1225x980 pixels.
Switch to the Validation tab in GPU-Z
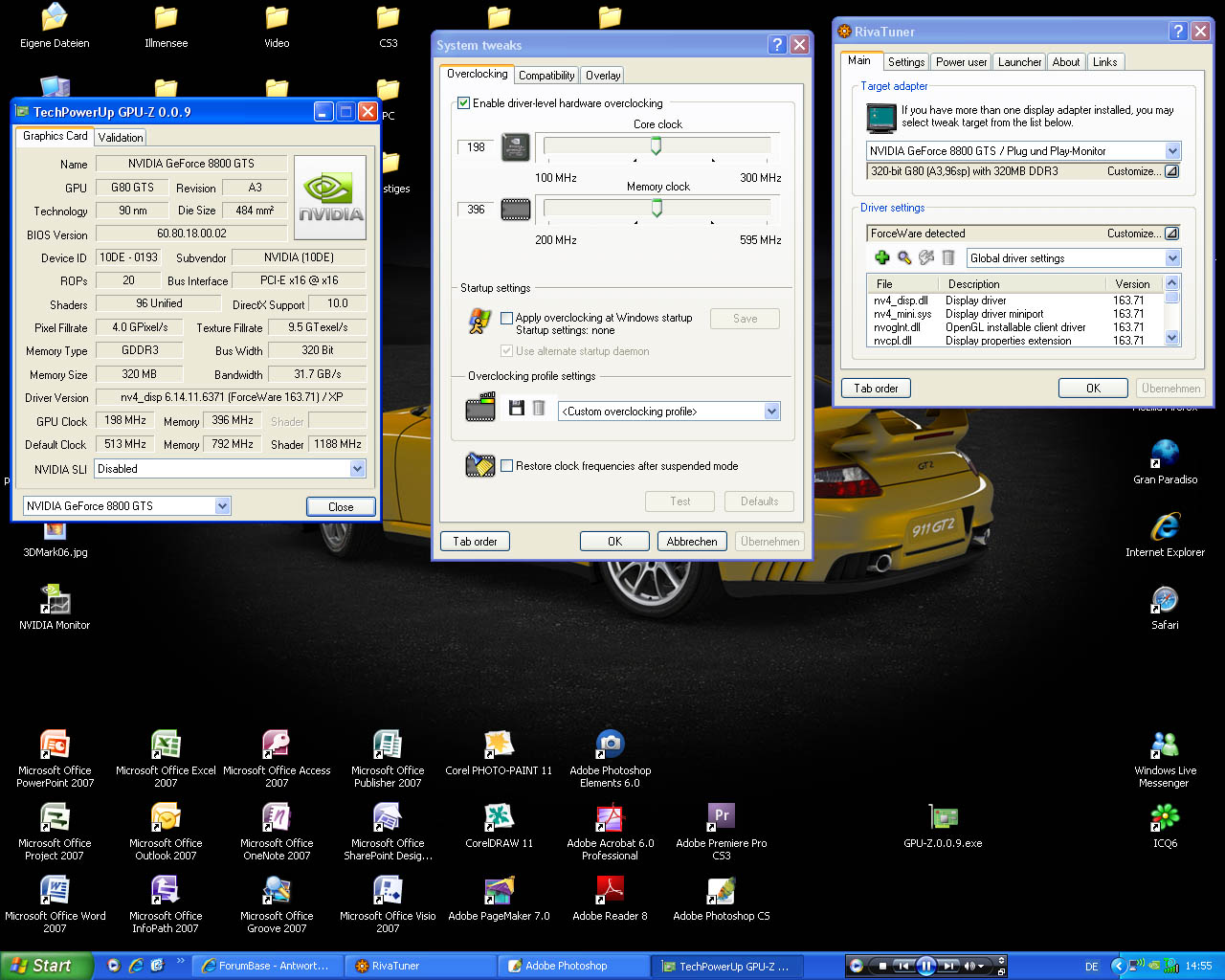121,138
